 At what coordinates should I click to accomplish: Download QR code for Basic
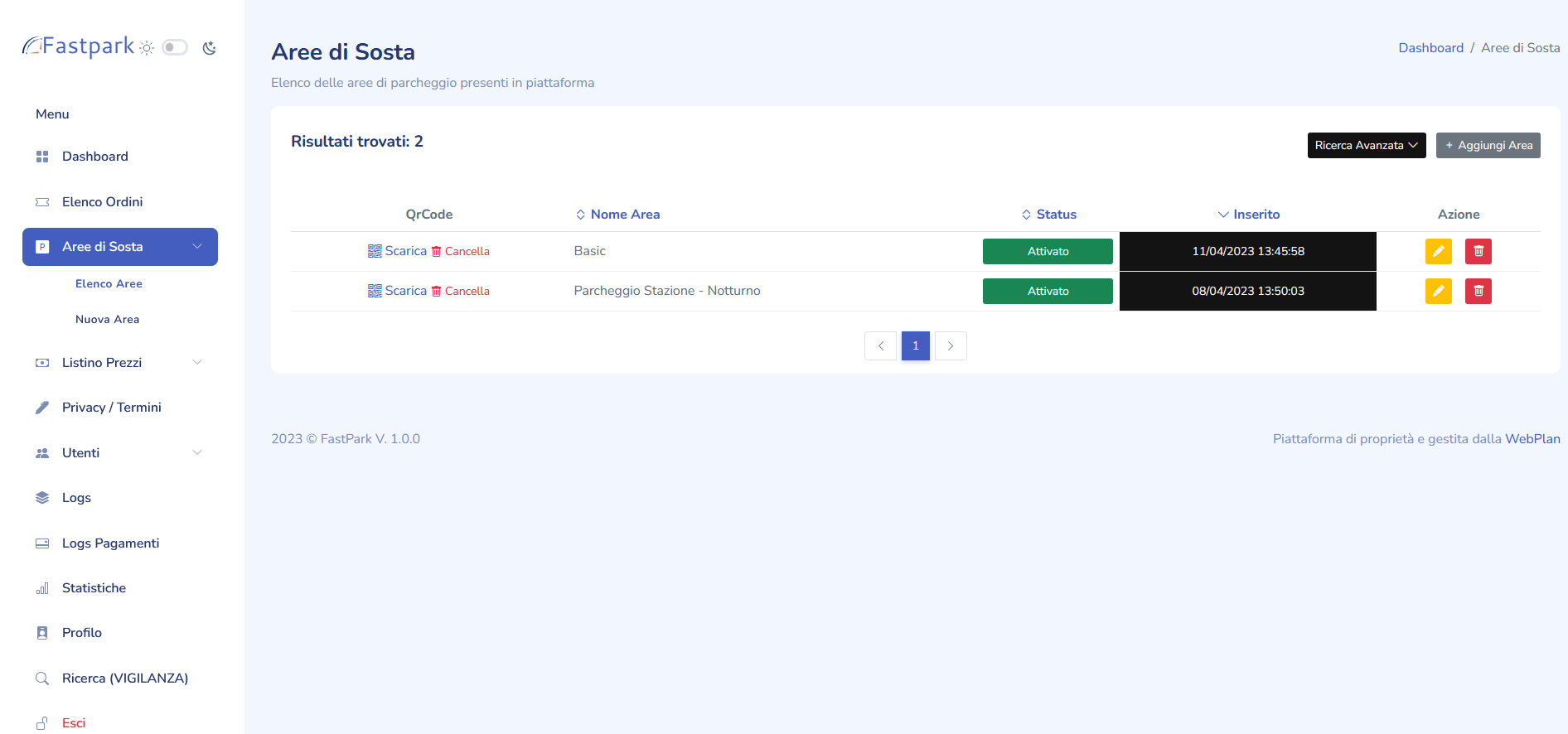coord(397,251)
